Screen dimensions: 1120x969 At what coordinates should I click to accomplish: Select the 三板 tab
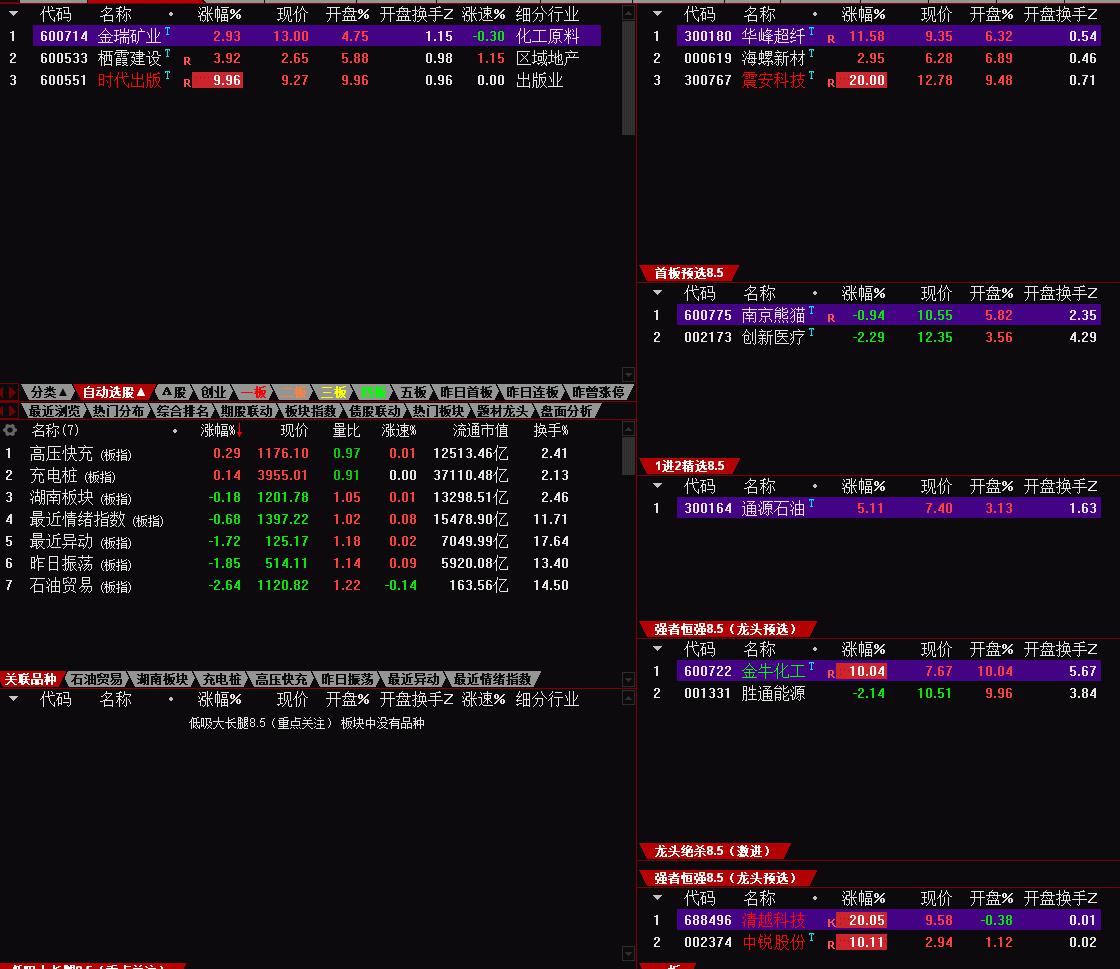click(x=333, y=392)
